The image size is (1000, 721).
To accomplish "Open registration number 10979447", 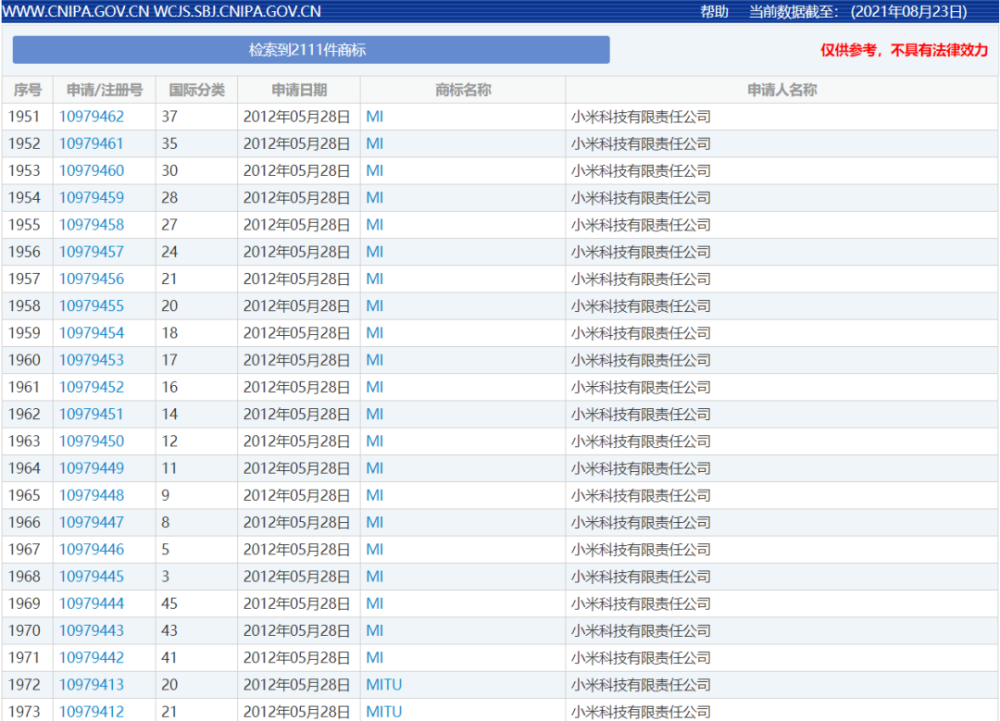I will [91, 522].
